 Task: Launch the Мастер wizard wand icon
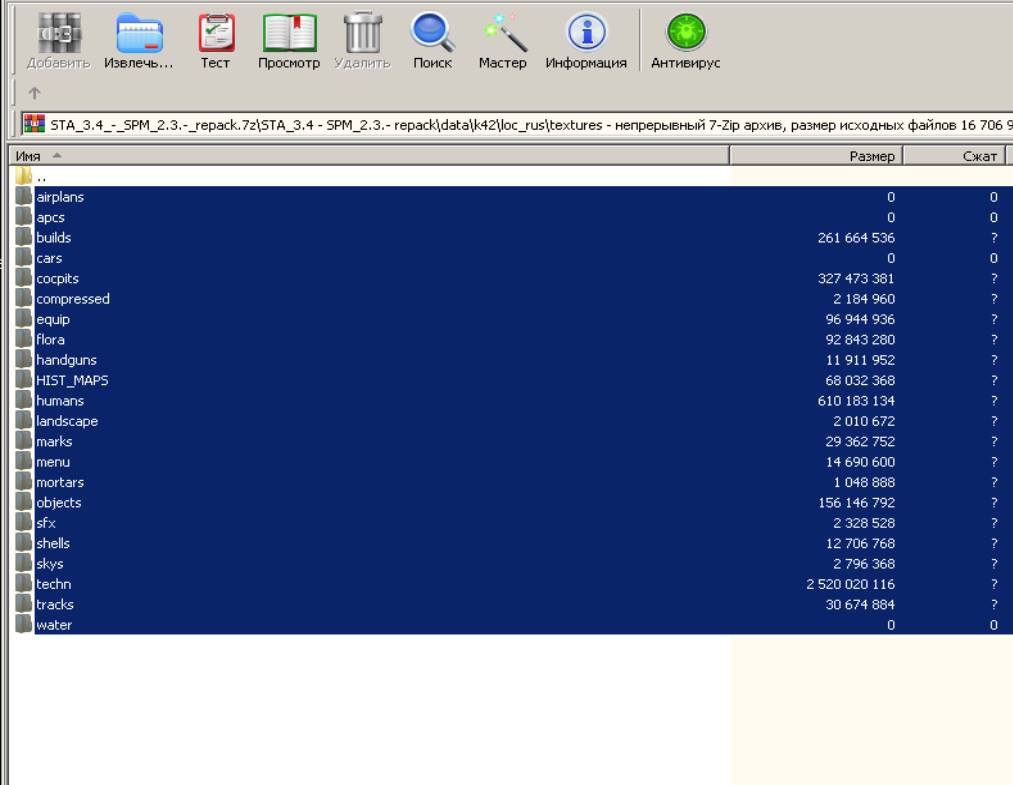click(x=505, y=32)
